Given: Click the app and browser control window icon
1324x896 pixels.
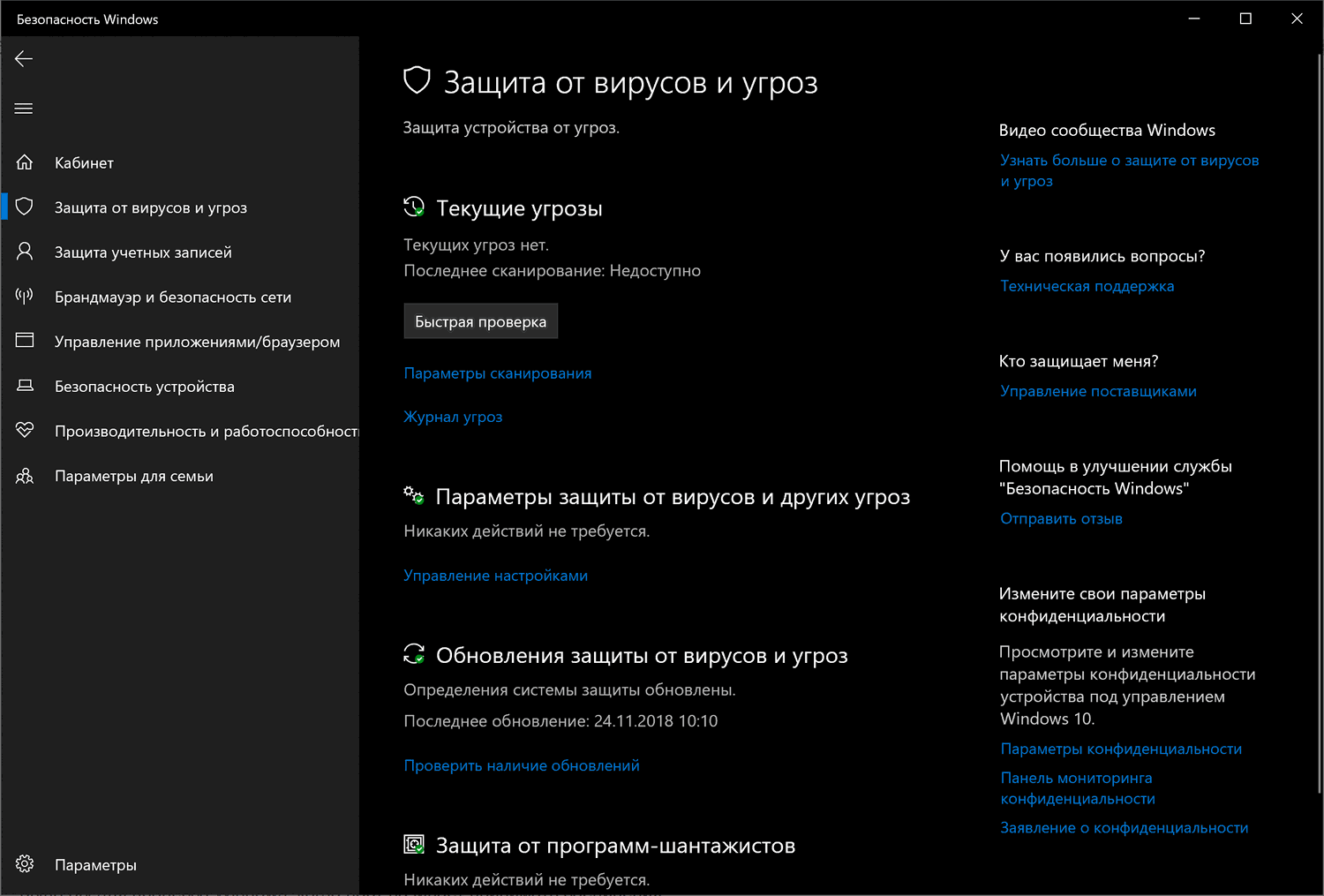Looking at the screenshot, I should click(x=25, y=341).
